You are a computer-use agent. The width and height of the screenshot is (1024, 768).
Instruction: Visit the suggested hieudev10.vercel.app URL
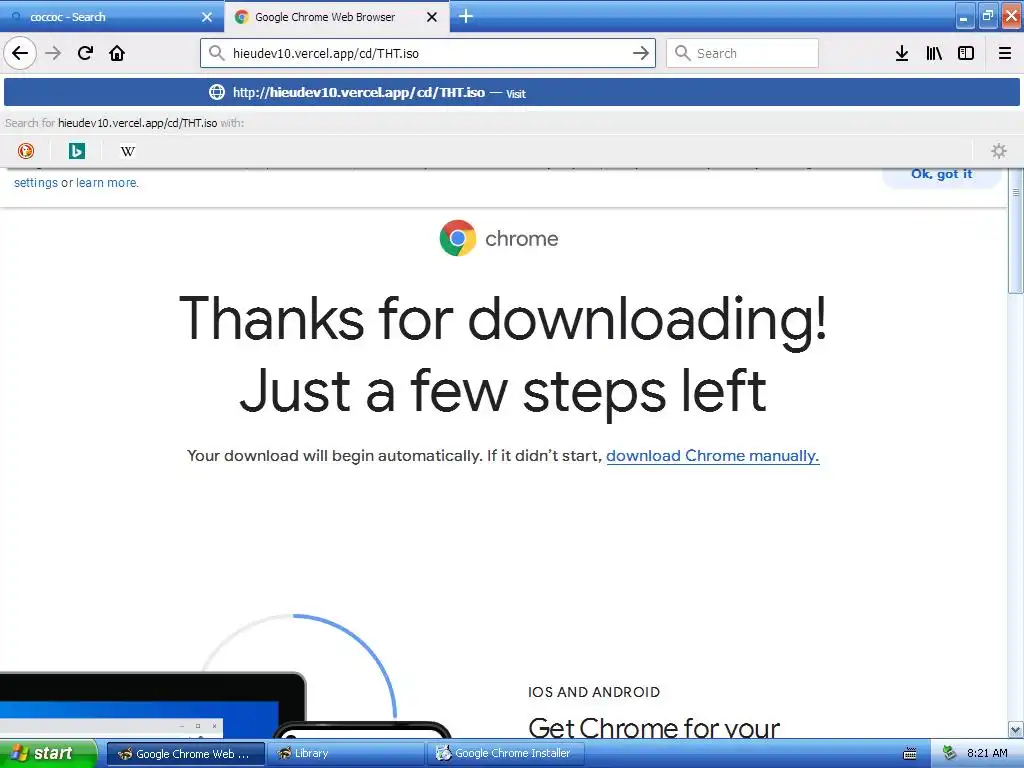511,92
